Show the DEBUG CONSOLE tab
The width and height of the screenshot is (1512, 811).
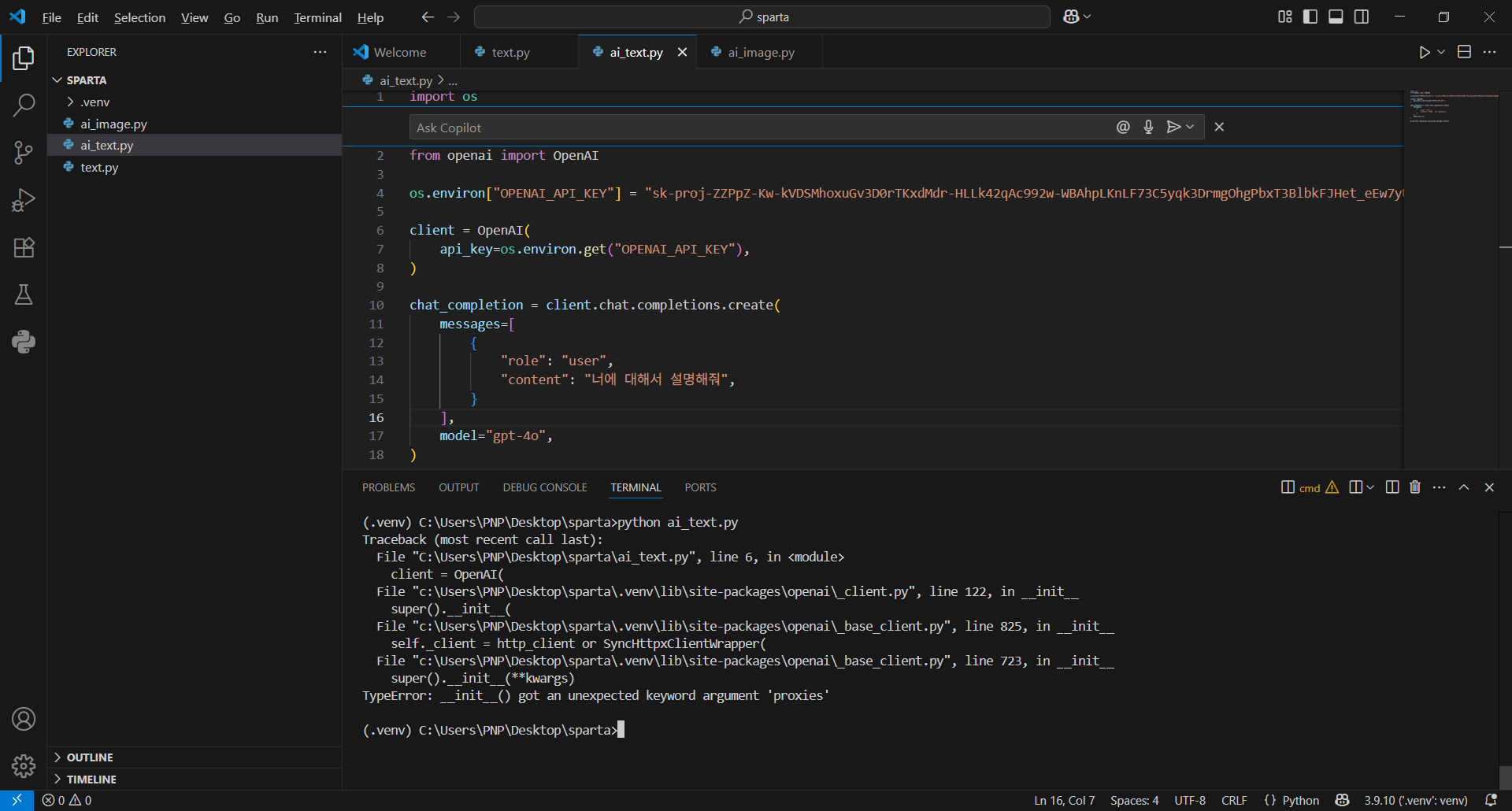coord(545,487)
